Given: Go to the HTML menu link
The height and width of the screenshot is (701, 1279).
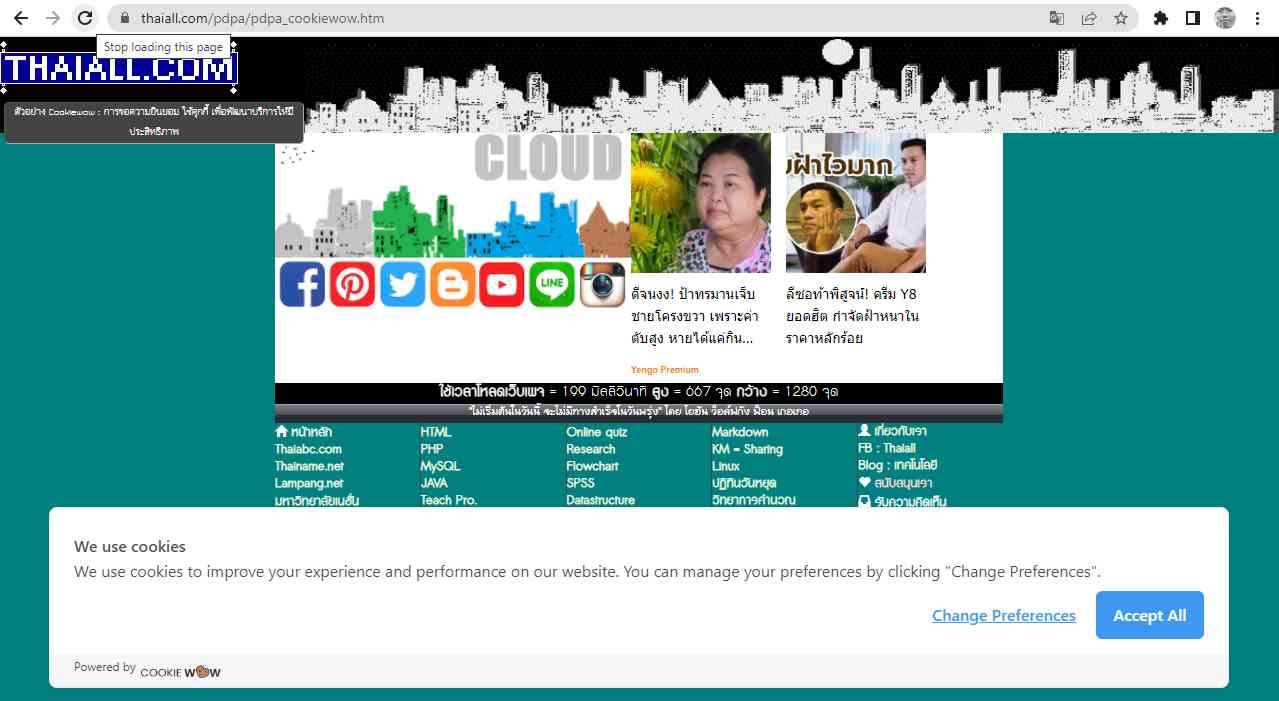Looking at the screenshot, I should (x=436, y=432).
